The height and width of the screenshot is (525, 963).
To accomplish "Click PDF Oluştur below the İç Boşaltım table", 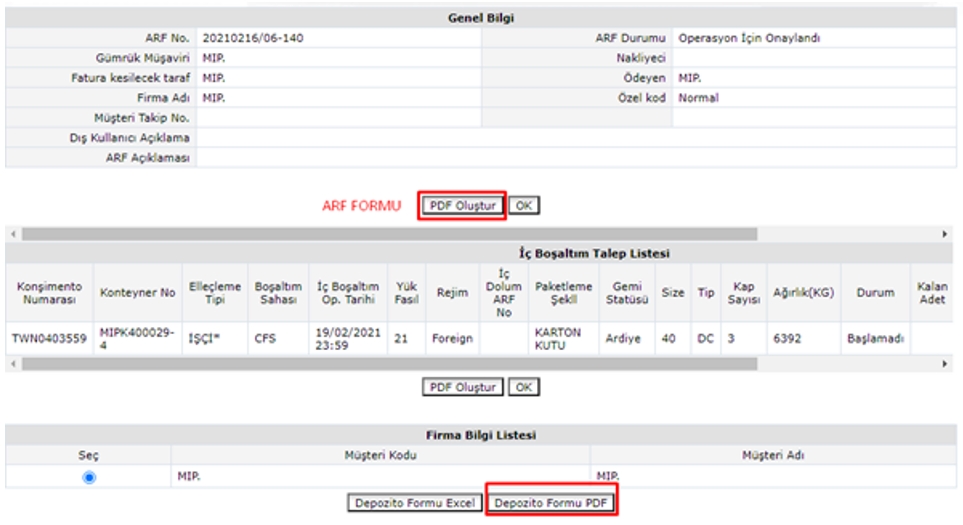I will click(462, 386).
